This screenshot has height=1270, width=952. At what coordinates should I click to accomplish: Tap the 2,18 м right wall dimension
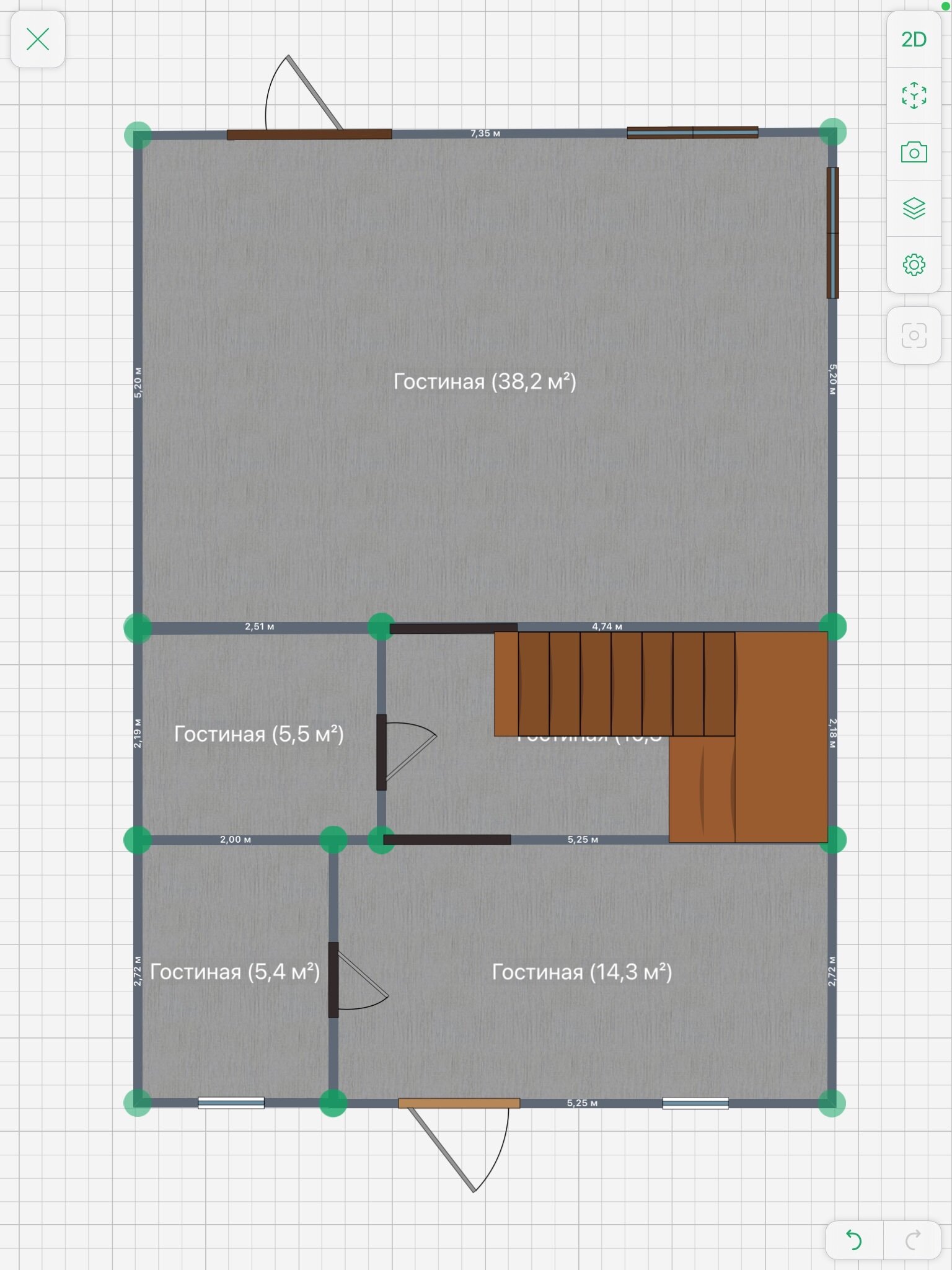[833, 733]
